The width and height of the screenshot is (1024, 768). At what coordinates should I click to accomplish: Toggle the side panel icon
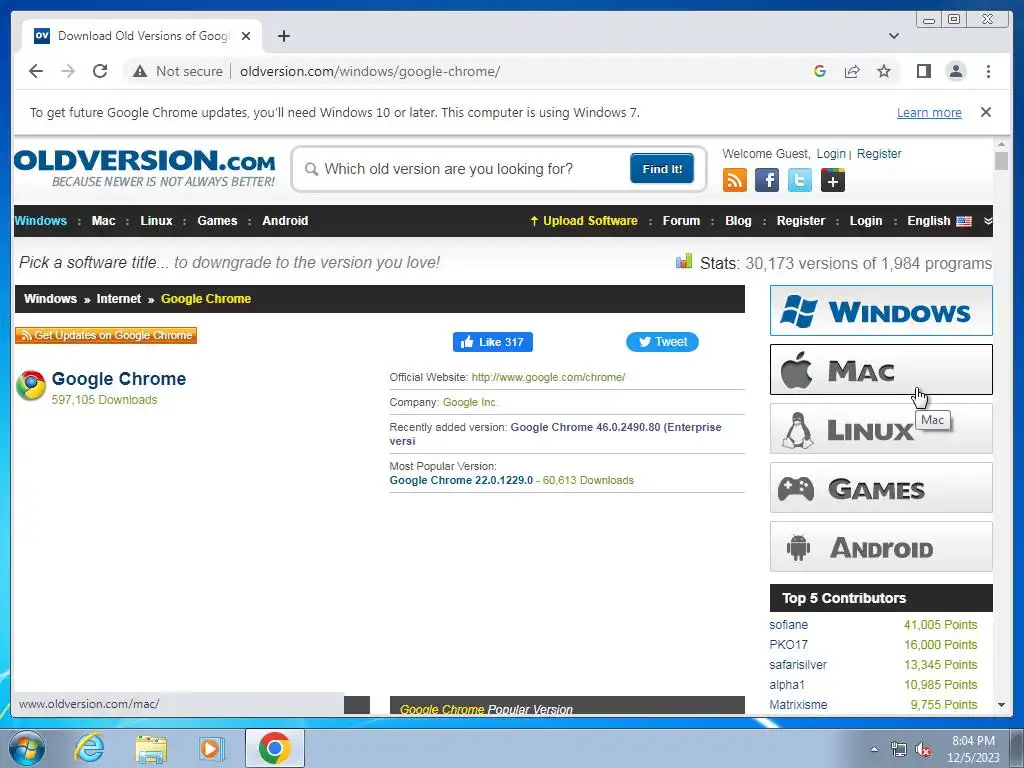tap(923, 71)
